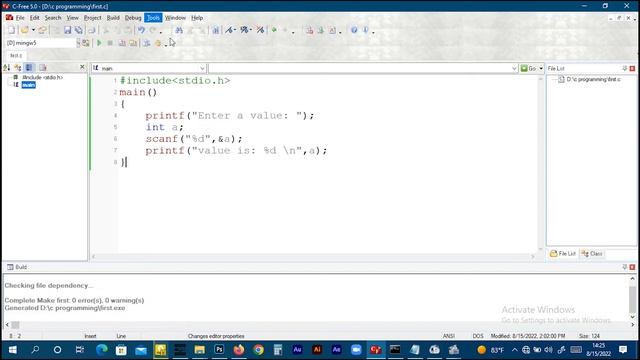Click the editor horizontal scrollbar right arrow
The width and height of the screenshot is (640, 360).
pyautogui.click(x=532, y=257)
